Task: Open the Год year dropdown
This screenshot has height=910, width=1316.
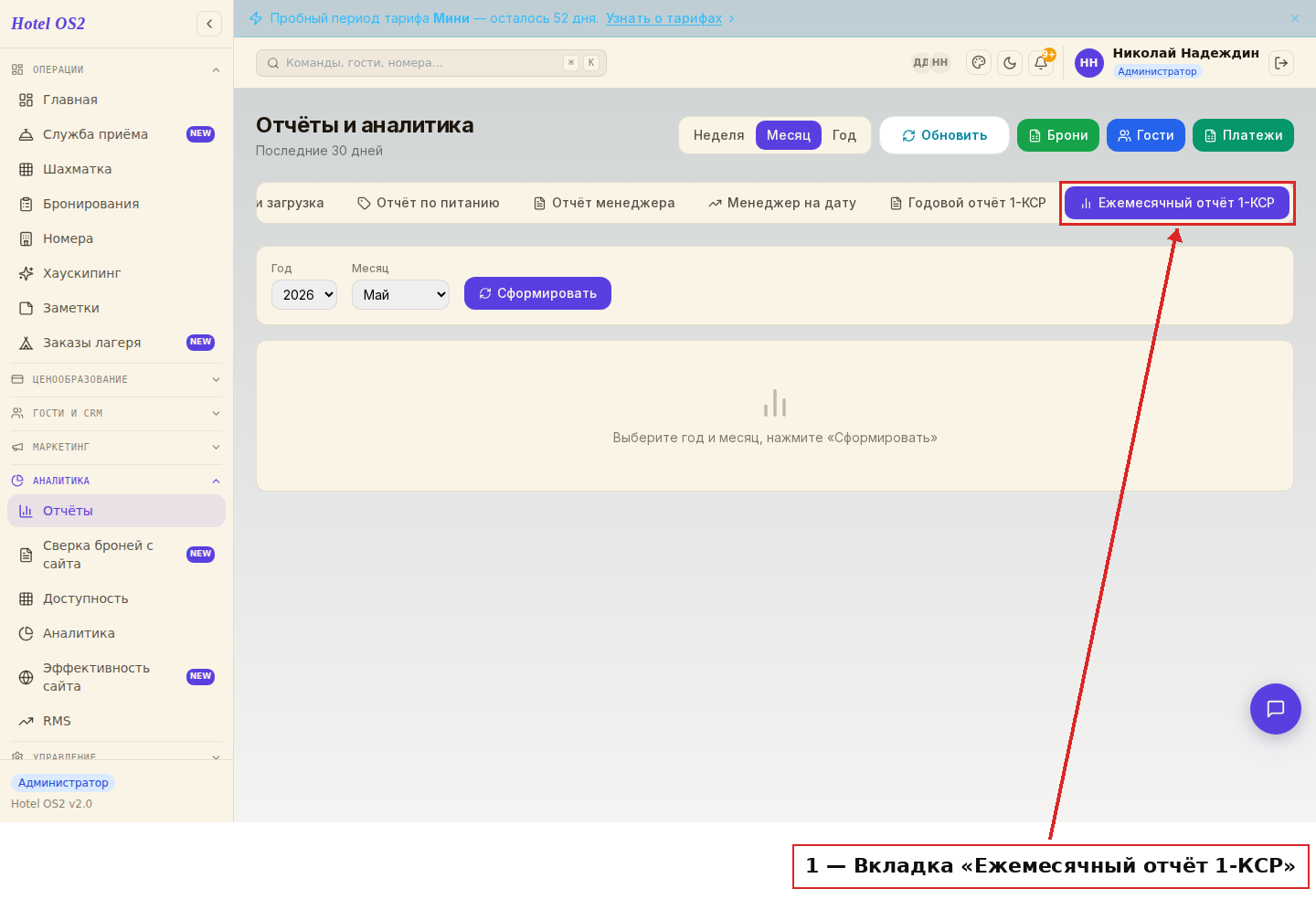Action: pos(304,294)
